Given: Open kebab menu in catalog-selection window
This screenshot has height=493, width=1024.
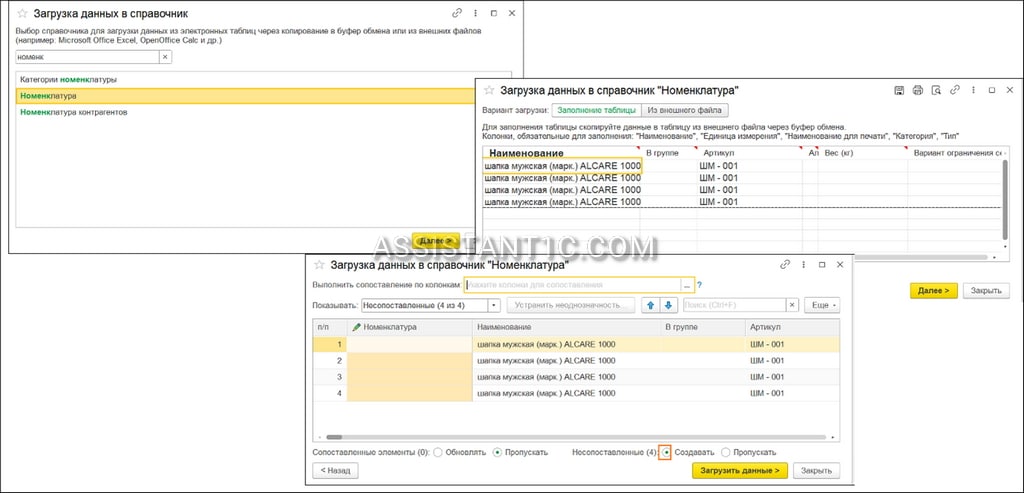Looking at the screenshot, I should point(475,13).
